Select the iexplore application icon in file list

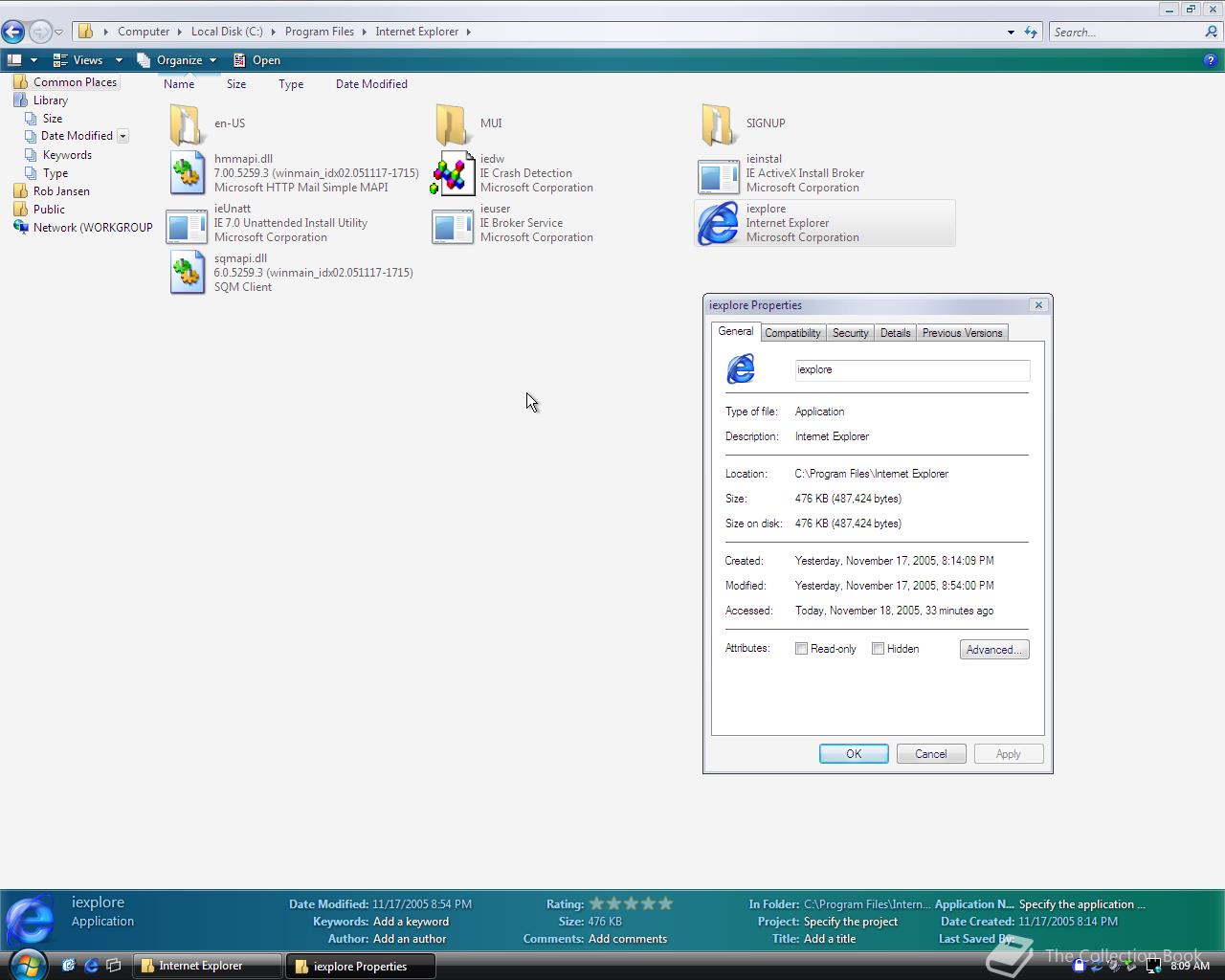(718, 224)
